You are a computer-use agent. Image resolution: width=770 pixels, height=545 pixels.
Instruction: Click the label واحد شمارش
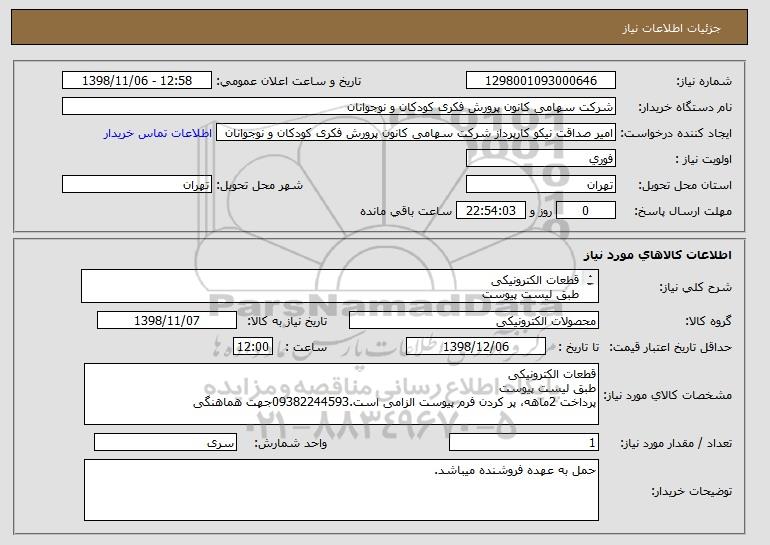[290, 443]
